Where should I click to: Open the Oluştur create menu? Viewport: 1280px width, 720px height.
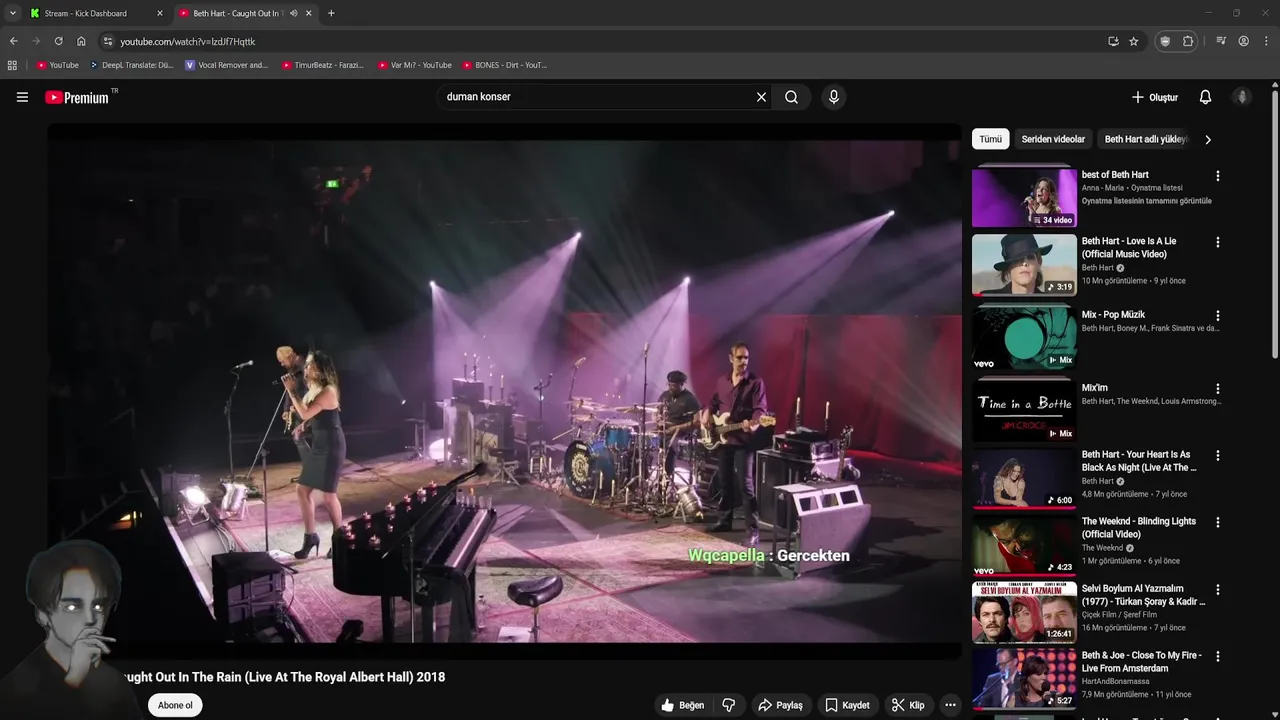[x=1155, y=97]
